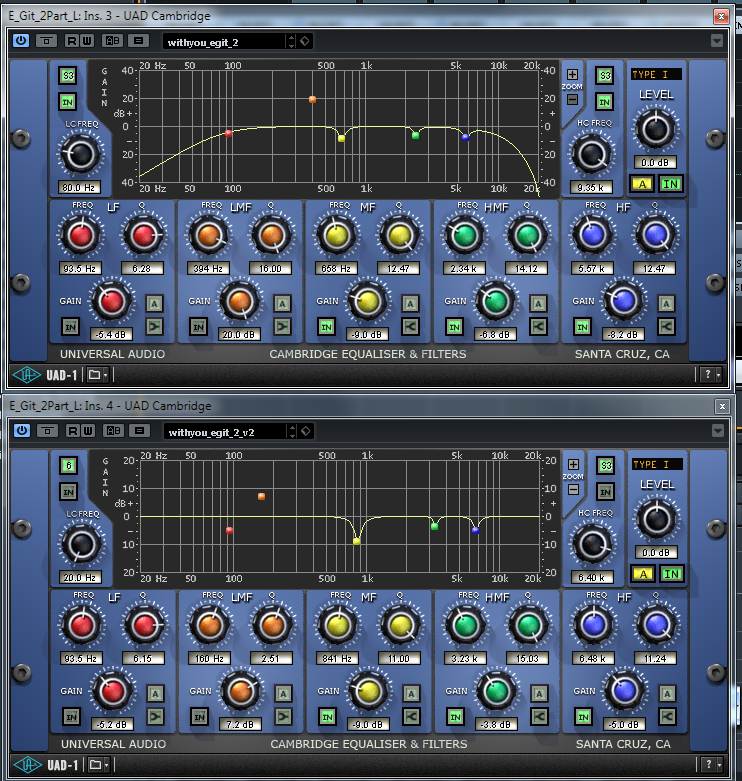Image resolution: width=742 pixels, height=781 pixels.
Task: Click MF band shelf type icon in lower EQ
Action: tap(411, 717)
